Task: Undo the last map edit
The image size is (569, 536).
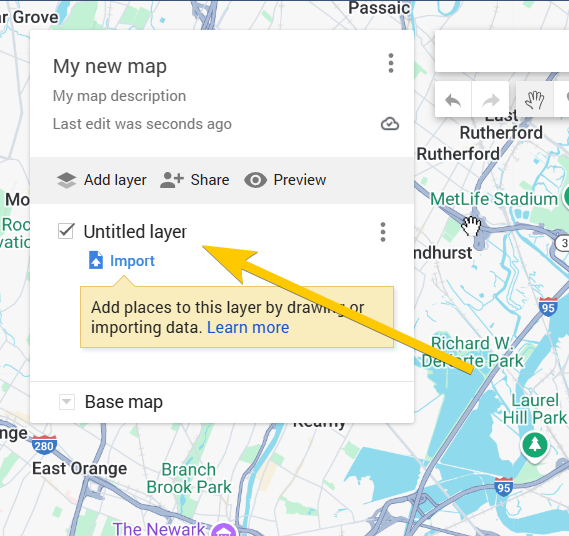Action: tap(453, 99)
